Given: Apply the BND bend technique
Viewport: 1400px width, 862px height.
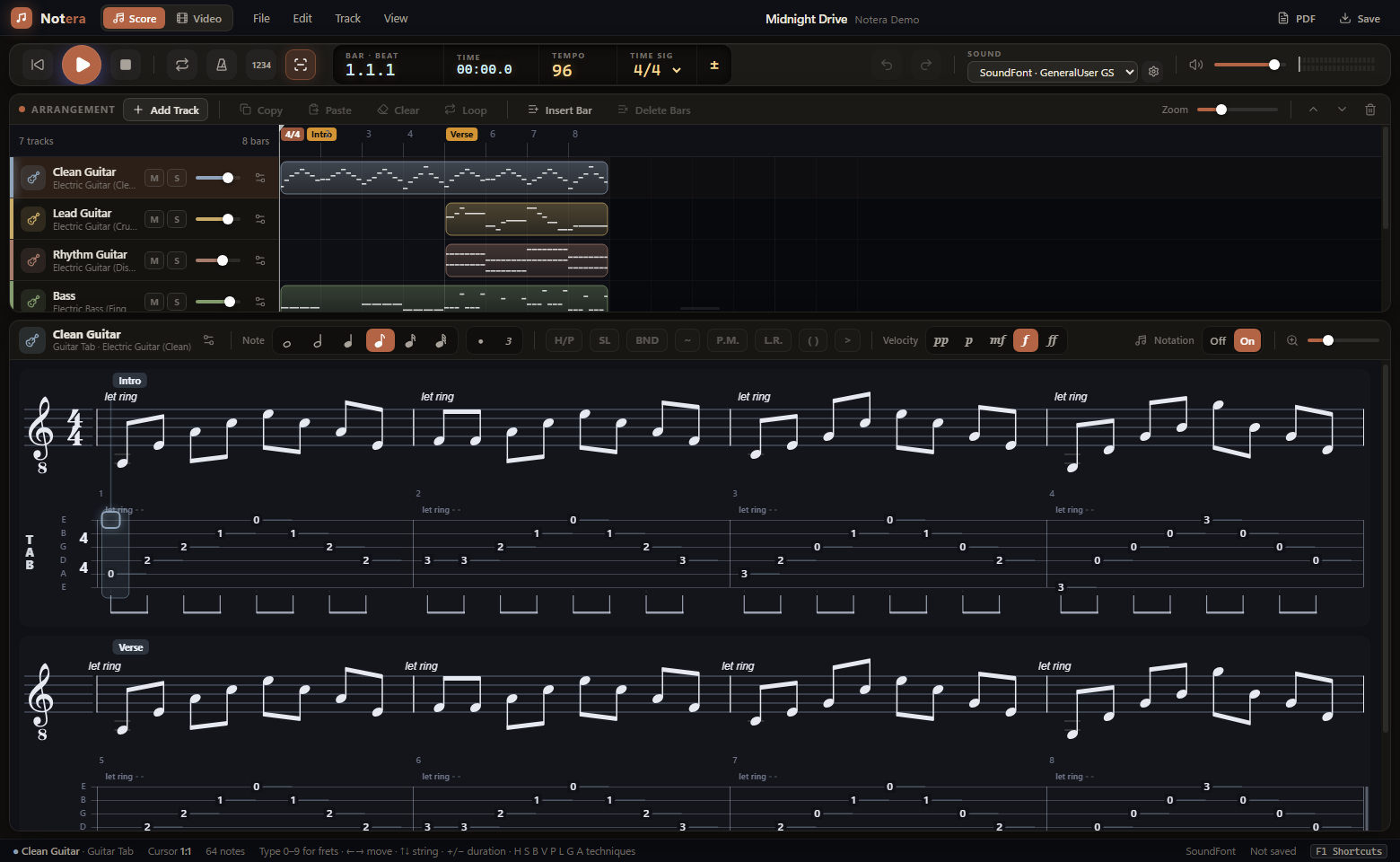Looking at the screenshot, I should [647, 340].
